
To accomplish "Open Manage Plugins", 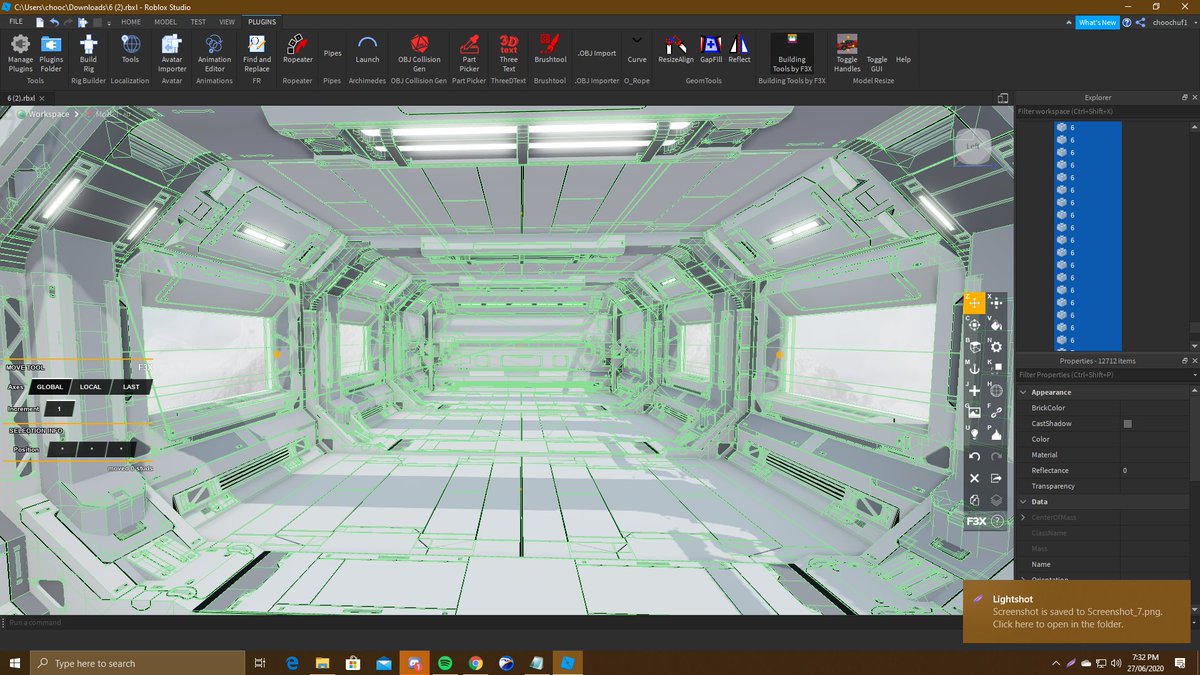I will point(20,52).
